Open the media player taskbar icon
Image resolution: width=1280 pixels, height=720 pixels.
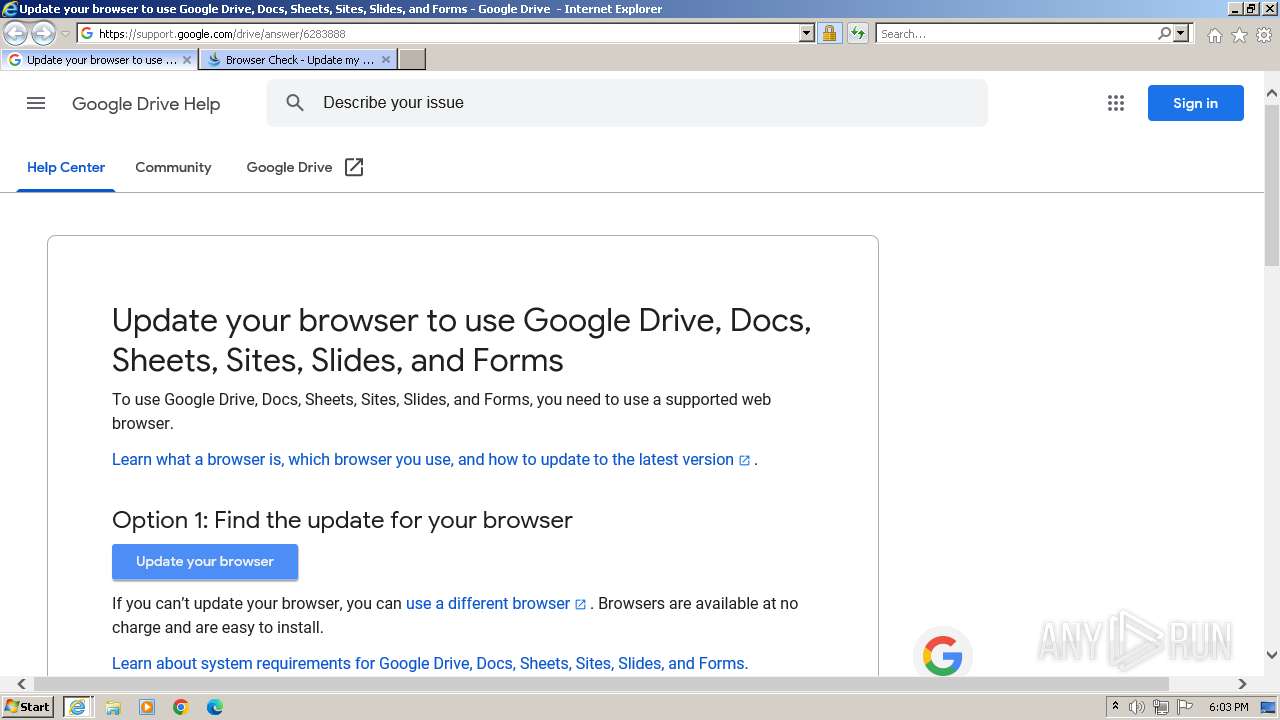pyautogui.click(x=147, y=707)
